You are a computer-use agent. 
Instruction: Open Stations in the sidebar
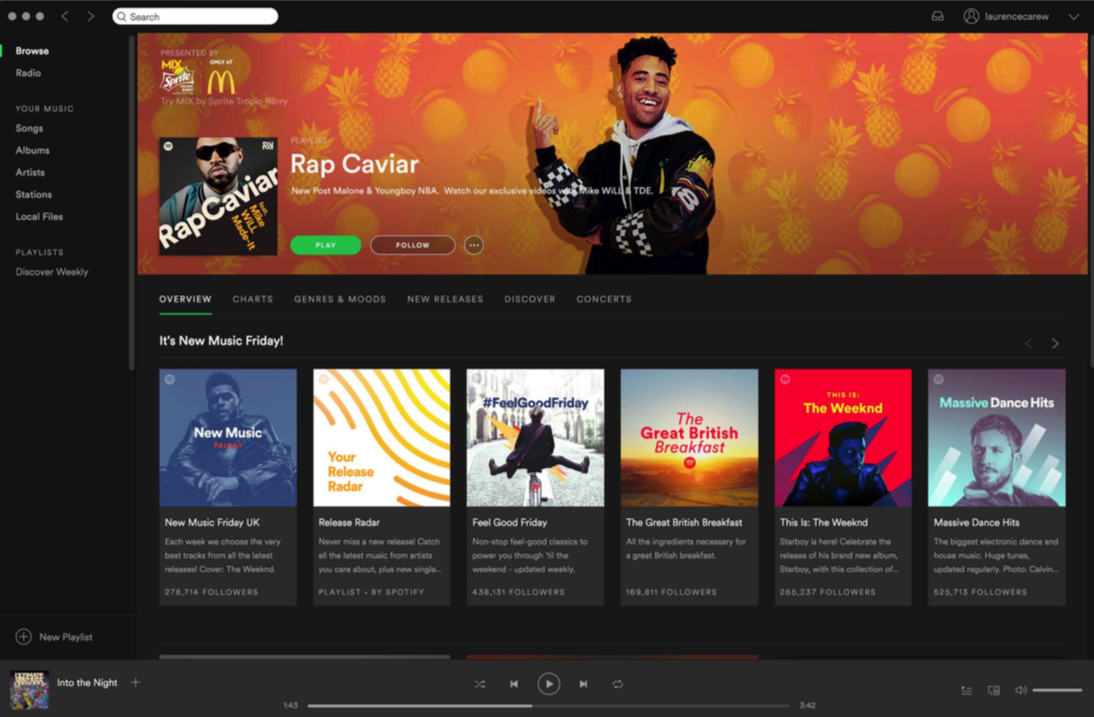tap(33, 195)
